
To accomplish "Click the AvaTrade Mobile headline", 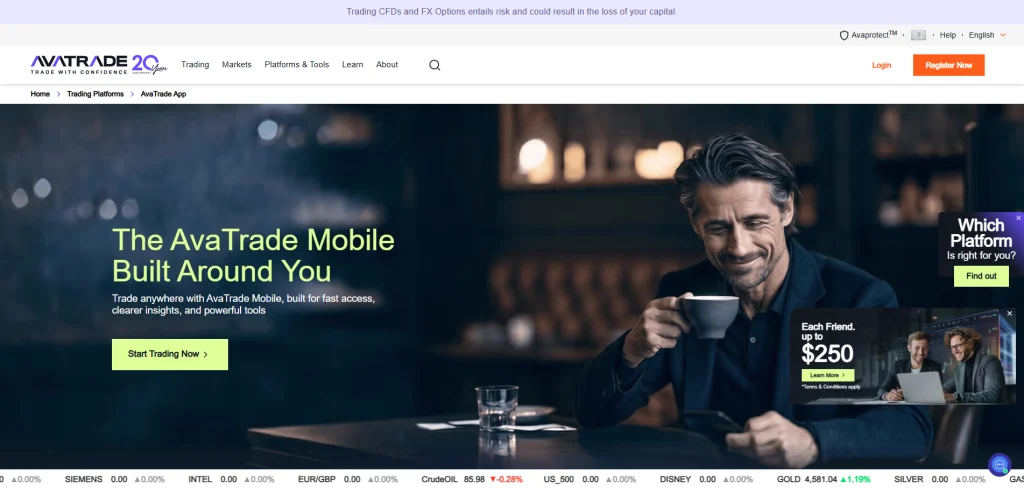I will [253, 255].
